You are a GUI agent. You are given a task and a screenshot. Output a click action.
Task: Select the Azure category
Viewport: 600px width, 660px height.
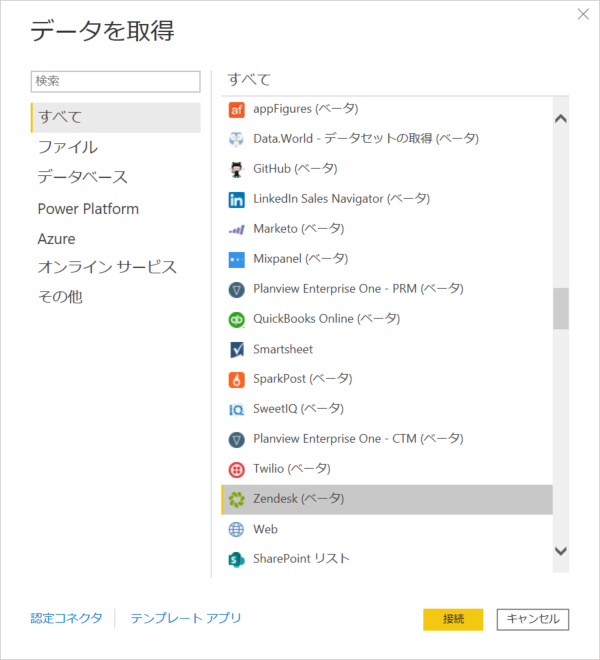(x=56, y=239)
